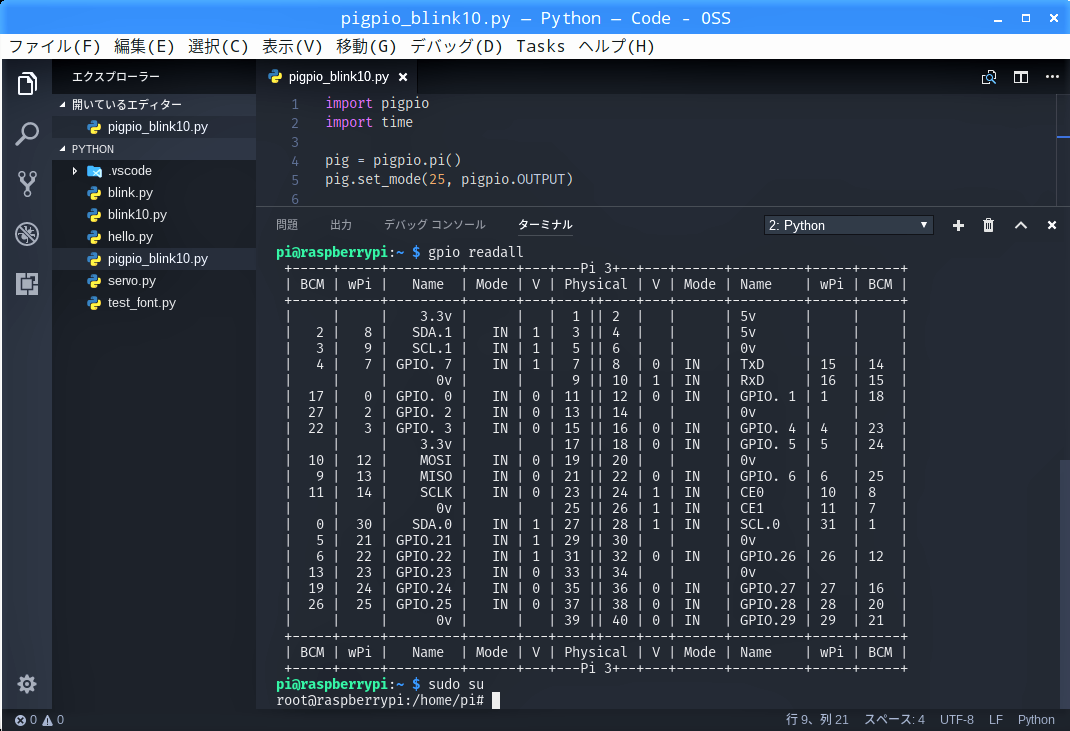1070x731 pixels.
Task: Close the pigpio_blink10.py editor tab
Action: pyautogui.click(x=403, y=77)
